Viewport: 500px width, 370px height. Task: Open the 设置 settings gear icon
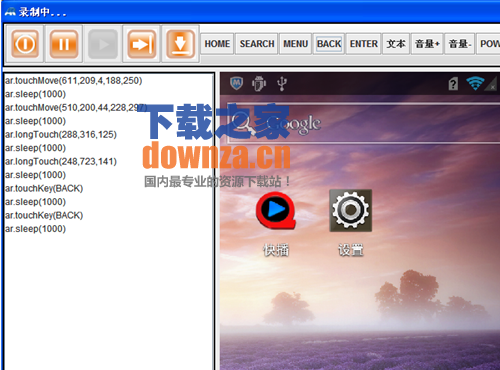(x=350, y=210)
